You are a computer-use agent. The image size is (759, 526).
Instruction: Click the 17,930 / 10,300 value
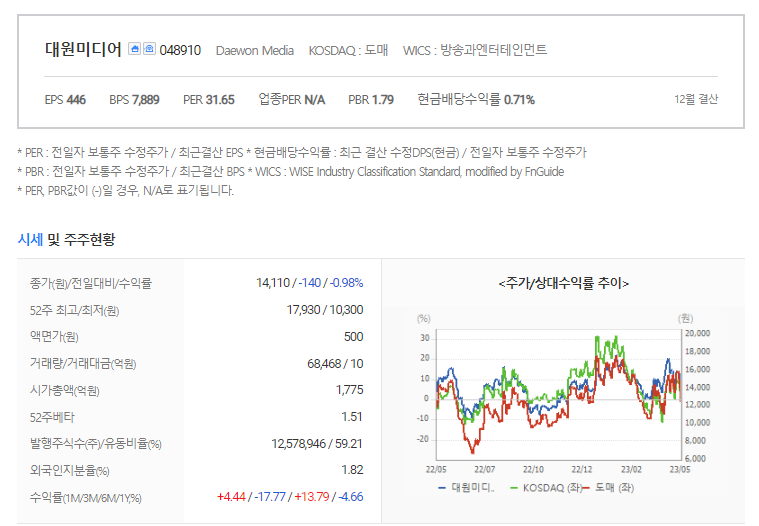point(325,310)
